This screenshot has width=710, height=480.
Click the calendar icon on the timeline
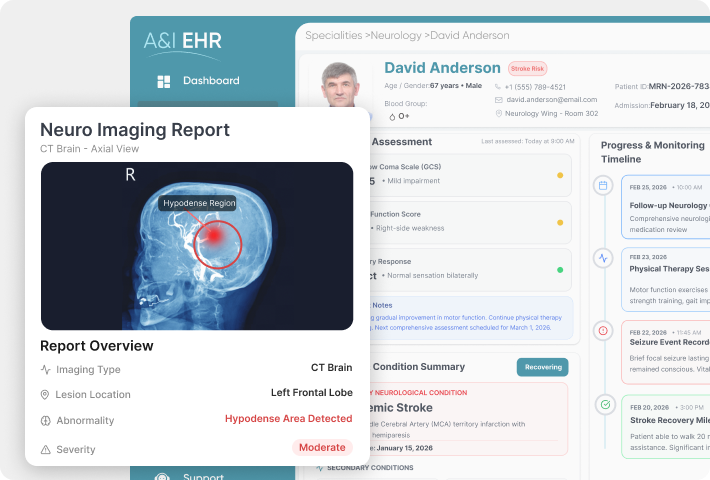click(x=603, y=185)
